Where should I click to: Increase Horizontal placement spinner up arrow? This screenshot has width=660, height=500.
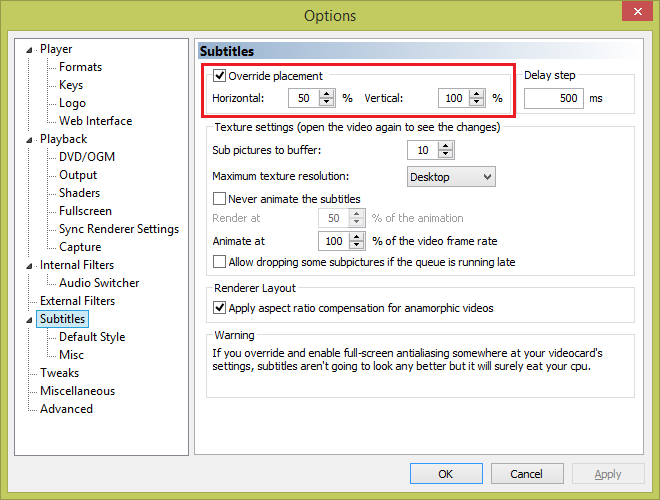click(x=326, y=94)
